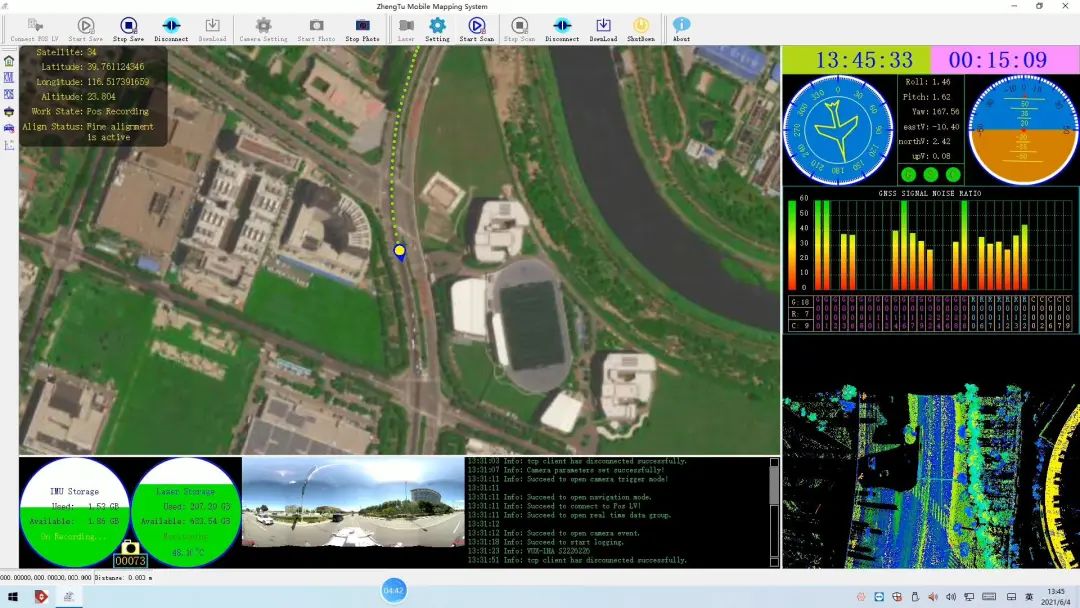Click the compass heading dial with airplane

[x=838, y=130]
